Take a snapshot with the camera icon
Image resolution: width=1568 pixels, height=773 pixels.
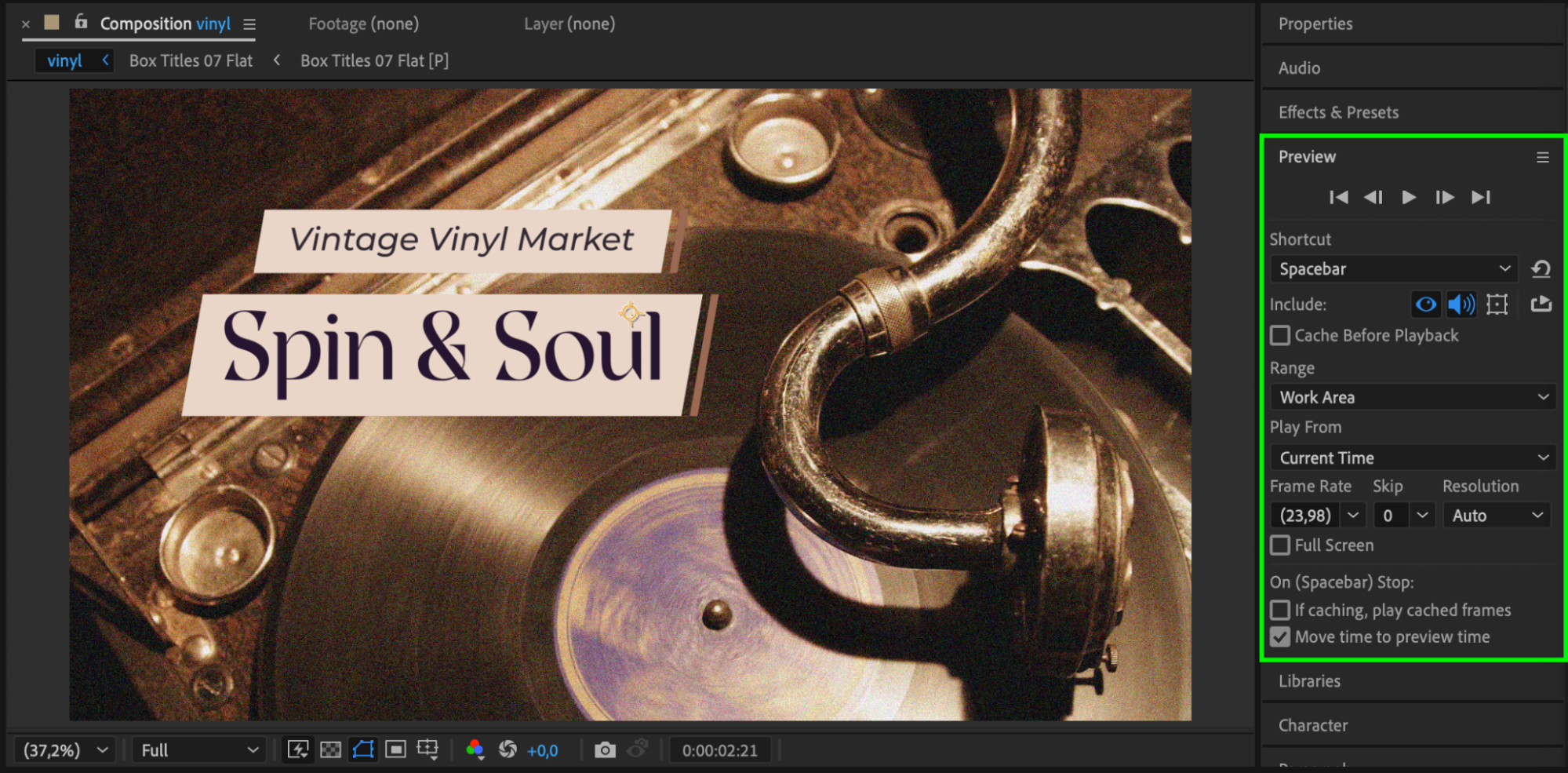click(605, 750)
